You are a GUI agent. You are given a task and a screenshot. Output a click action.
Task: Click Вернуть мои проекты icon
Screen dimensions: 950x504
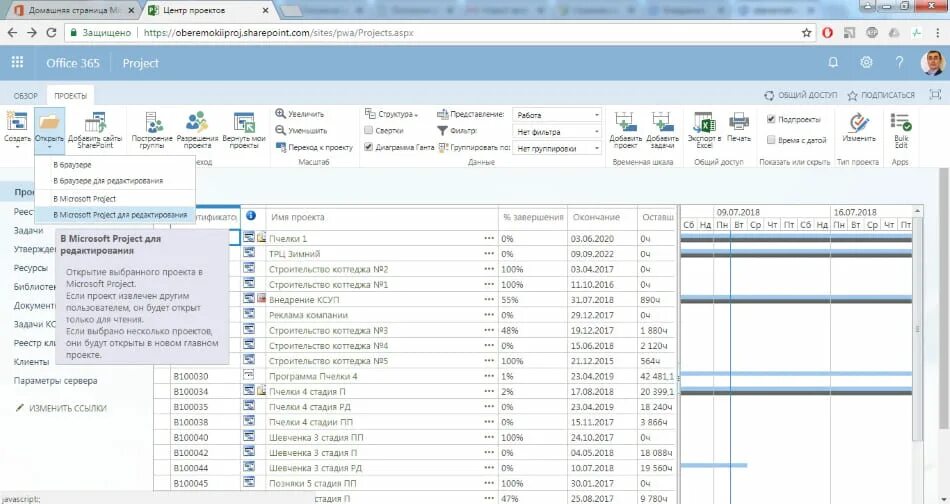click(x=244, y=122)
